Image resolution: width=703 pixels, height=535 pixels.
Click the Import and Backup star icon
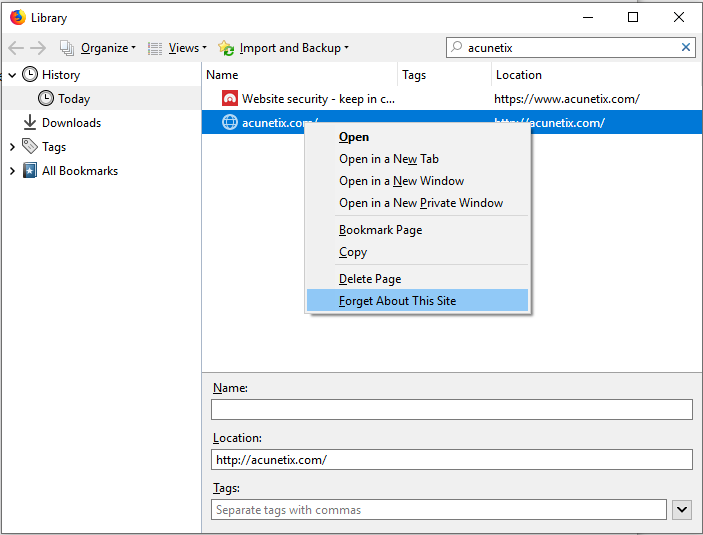tap(226, 48)
